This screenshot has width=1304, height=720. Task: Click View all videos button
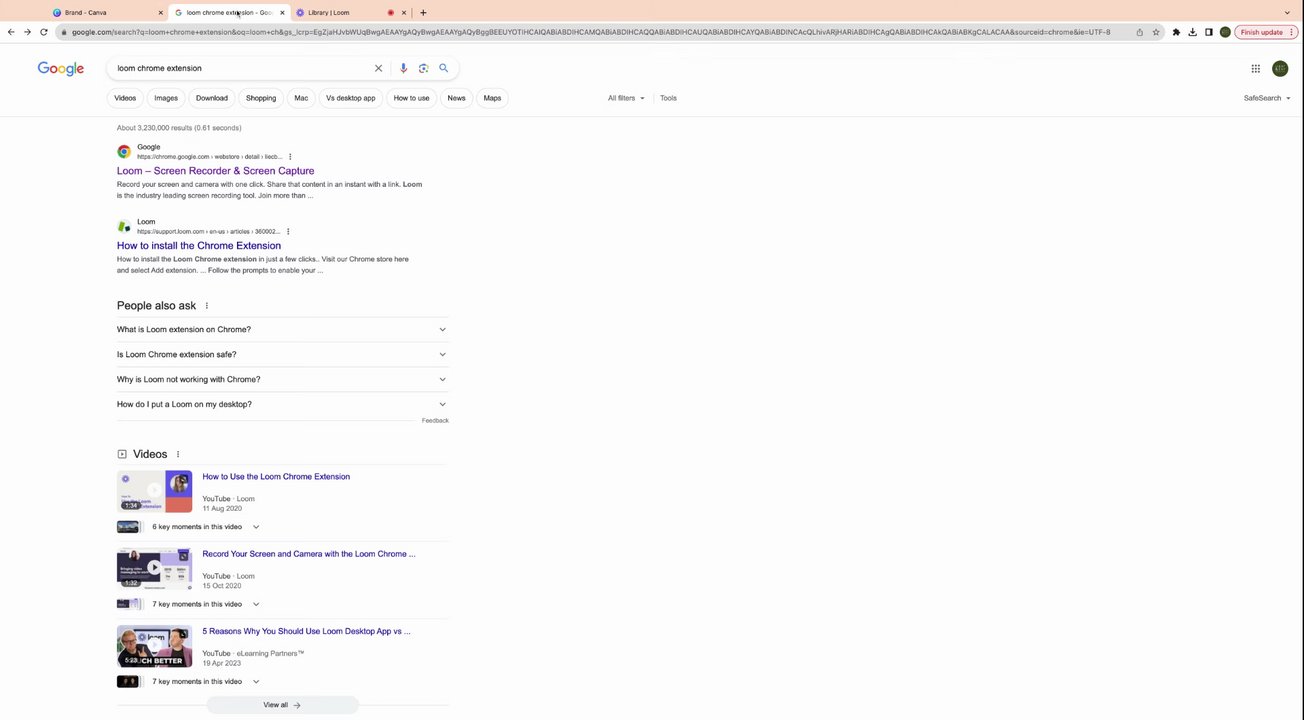[282, 705]
